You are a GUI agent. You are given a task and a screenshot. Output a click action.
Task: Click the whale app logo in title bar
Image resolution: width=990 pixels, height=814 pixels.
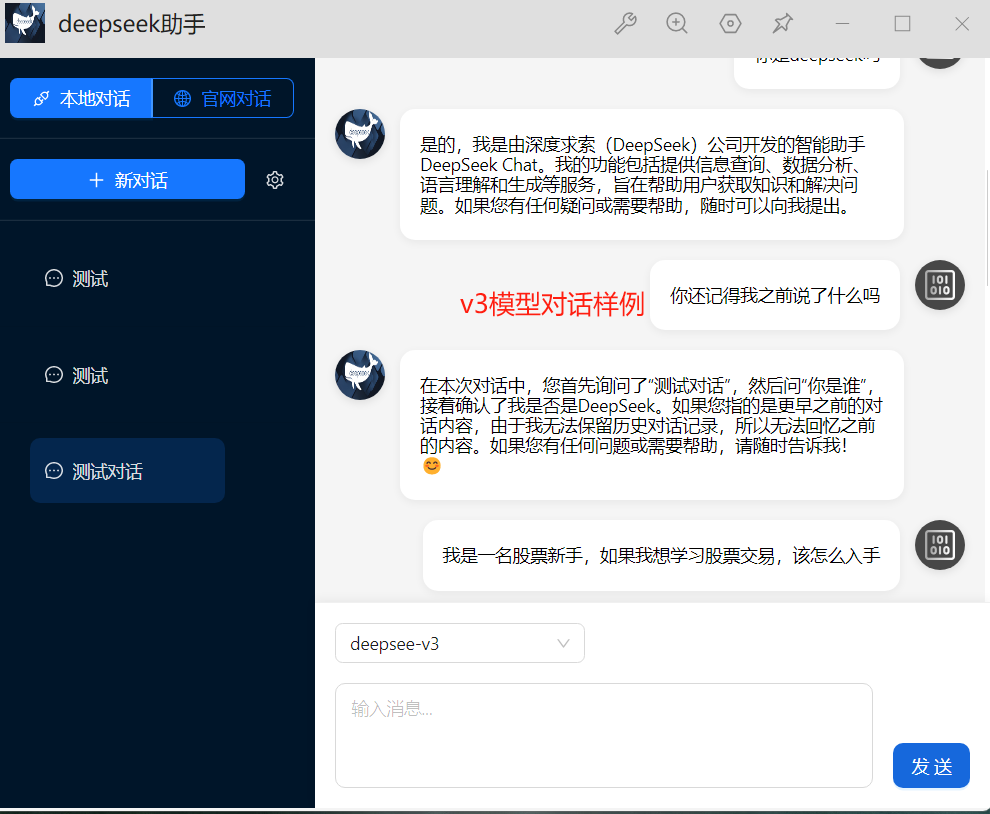tap(25, 23)
